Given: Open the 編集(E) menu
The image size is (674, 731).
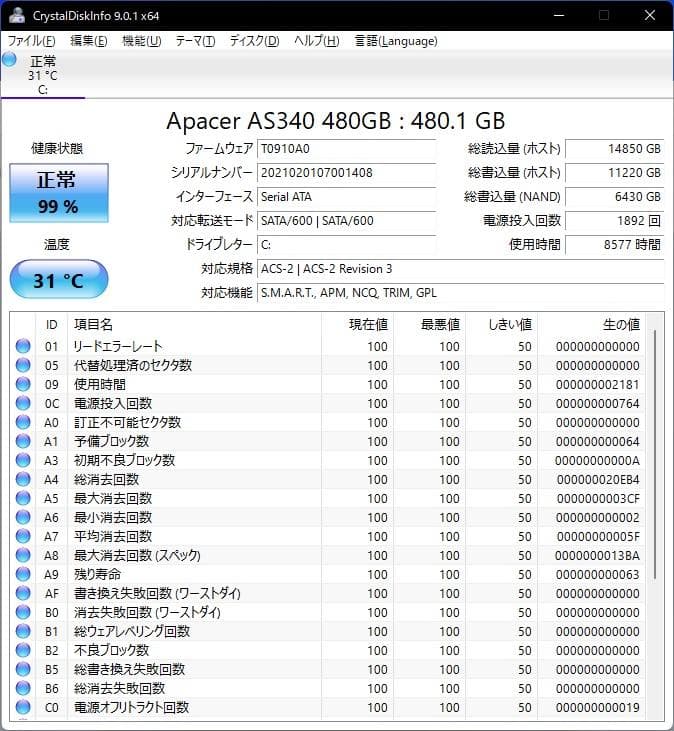Looking at the screenshot, I should pos(89,41).
